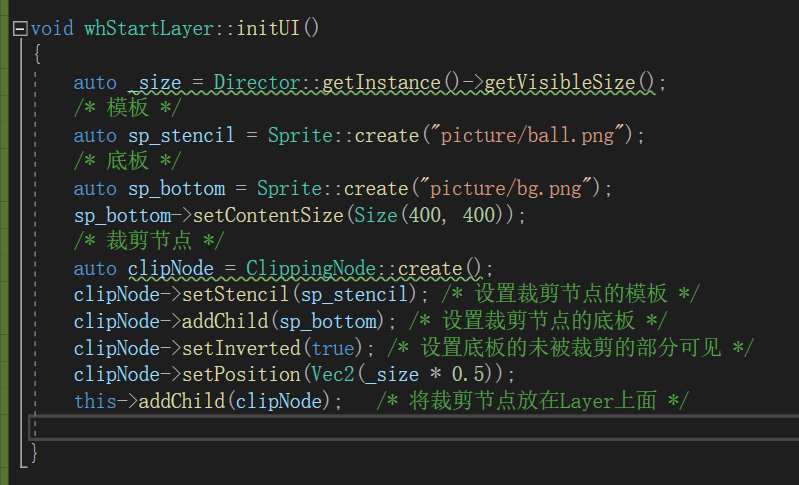The image size is (799, 485).
Task: Click the setInverted call
Action: [x=241, y=348]
